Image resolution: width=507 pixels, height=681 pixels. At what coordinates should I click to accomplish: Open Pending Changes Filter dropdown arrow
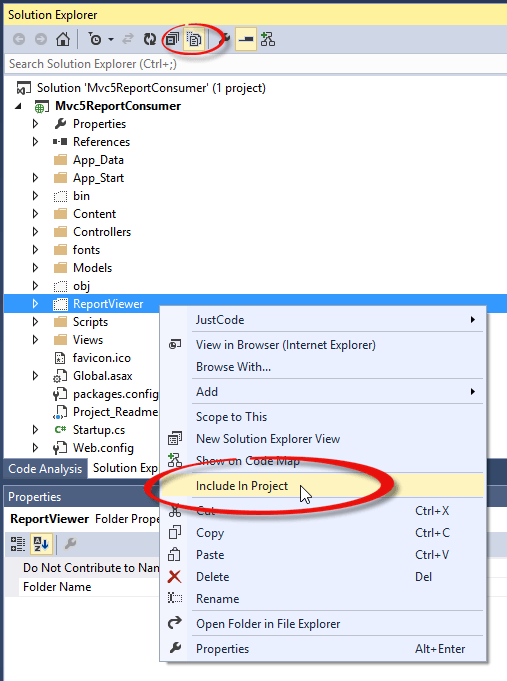pyautogui.click(x=111, y=40)
